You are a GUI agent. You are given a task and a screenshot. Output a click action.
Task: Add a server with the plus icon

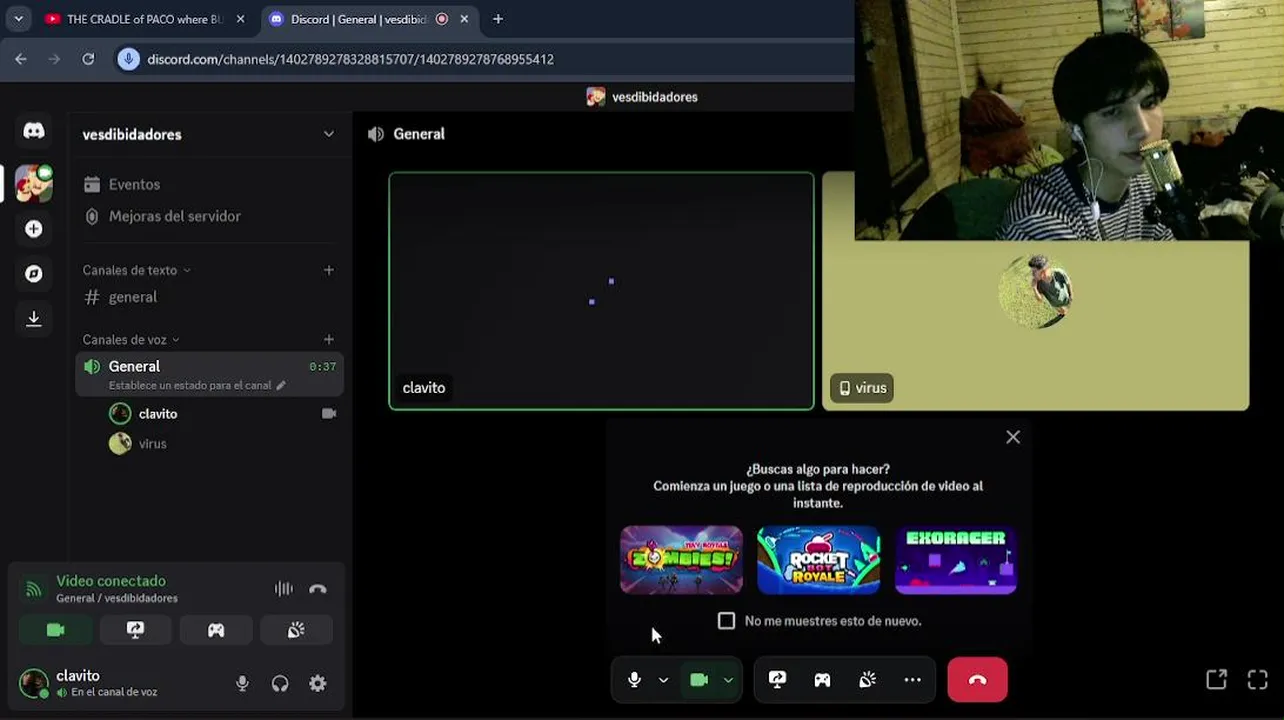[x=34, y=229]
